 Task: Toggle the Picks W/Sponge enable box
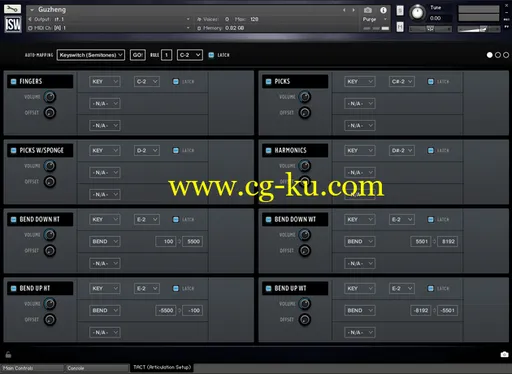pyautogui.click(x=14, y=150)
